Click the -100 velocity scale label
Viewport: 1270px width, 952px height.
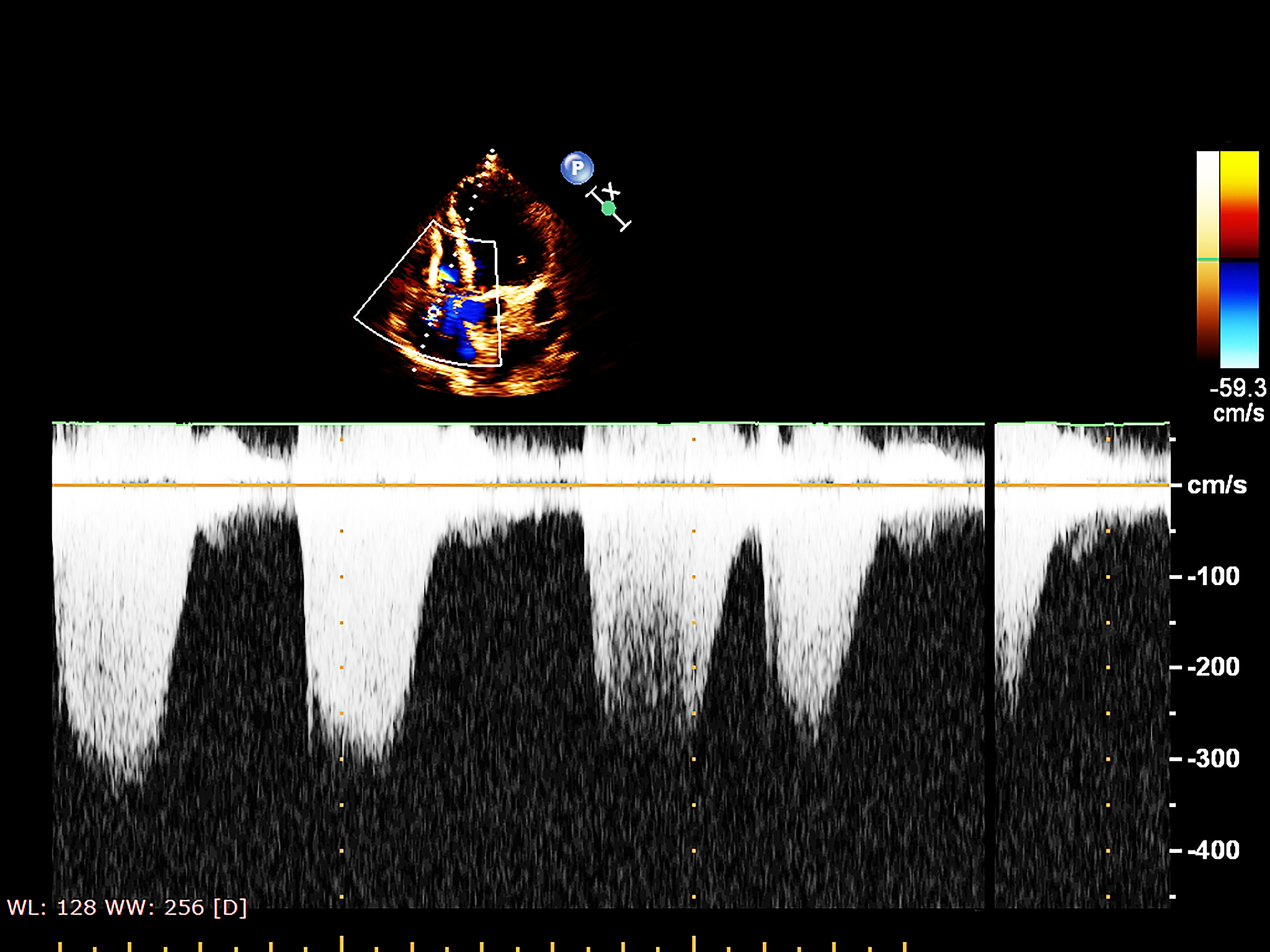tap(1213, 576)
